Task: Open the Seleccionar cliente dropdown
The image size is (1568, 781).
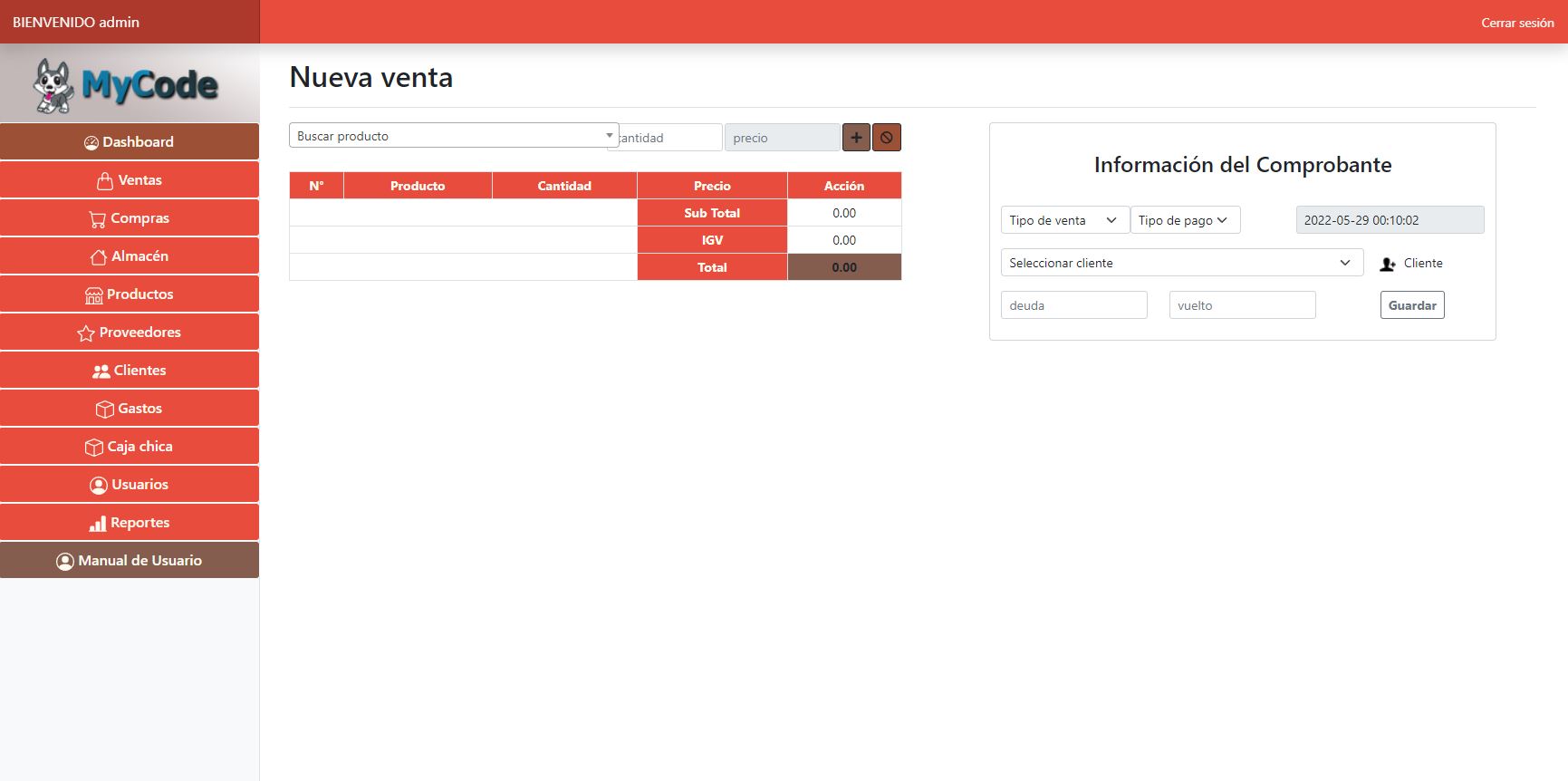Action: [x=1181, y=263]
